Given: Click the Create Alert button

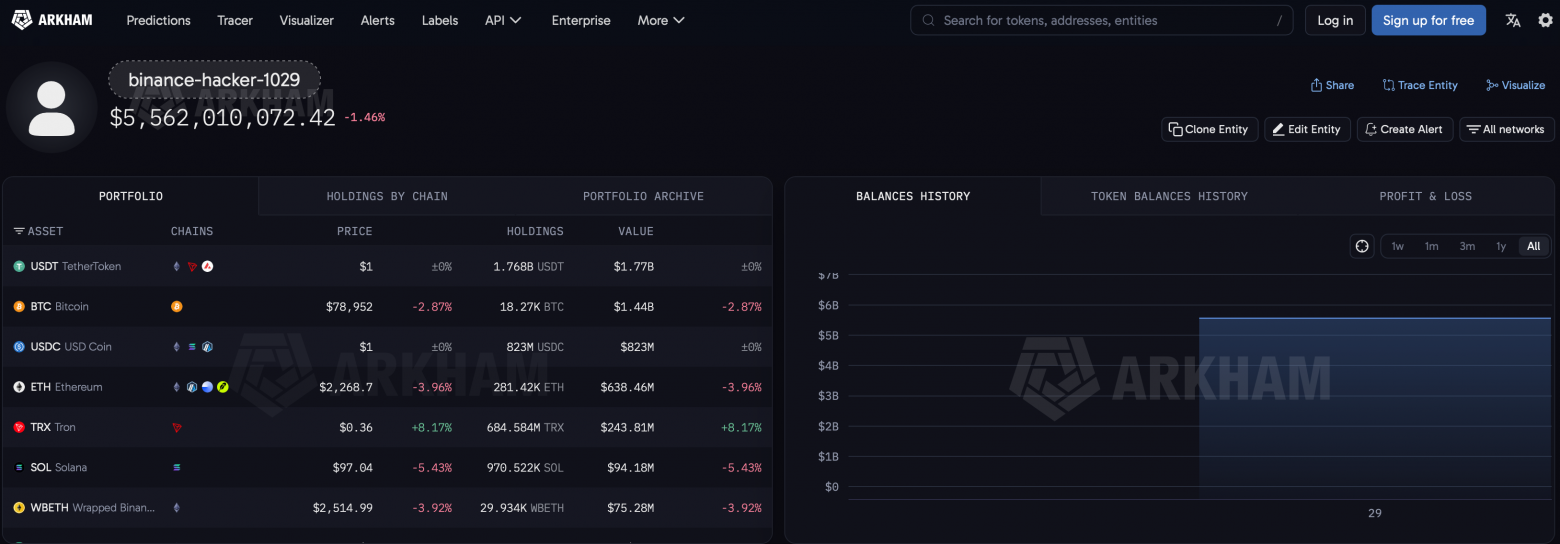Looking at the screenshot, I should coord(1405,129).
